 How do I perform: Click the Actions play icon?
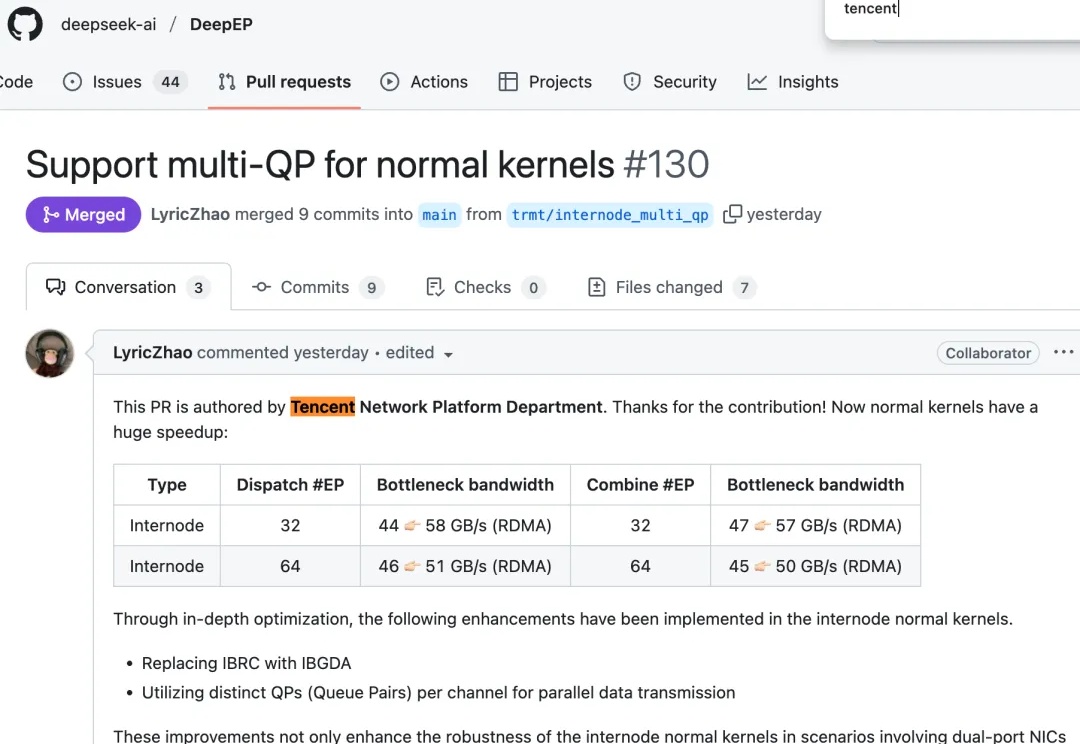389,82
